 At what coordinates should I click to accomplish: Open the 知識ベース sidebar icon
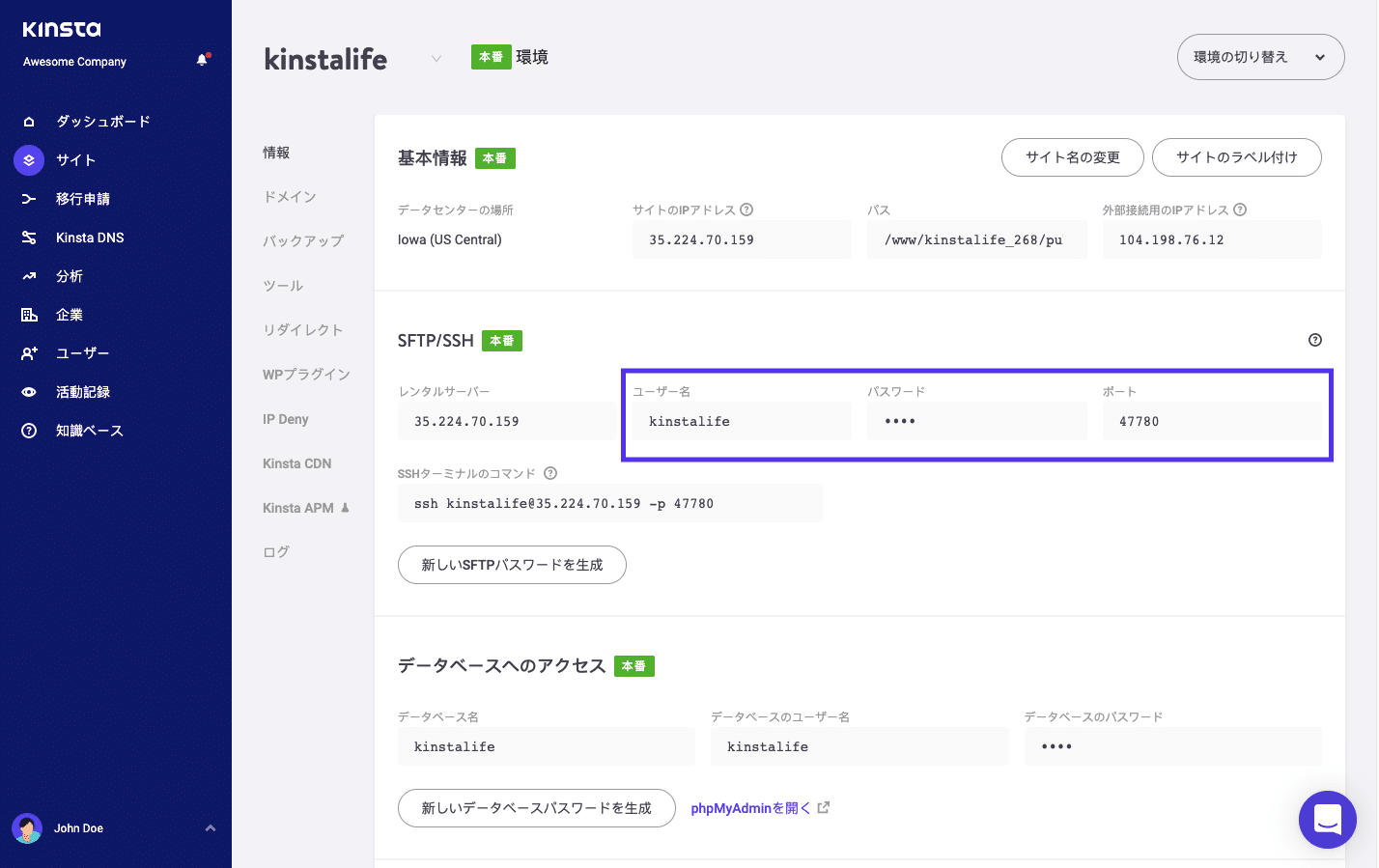(28, 430)
